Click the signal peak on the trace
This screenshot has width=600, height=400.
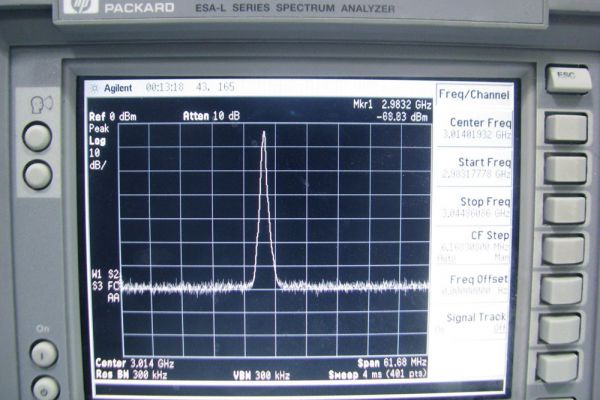pos(263,133)
